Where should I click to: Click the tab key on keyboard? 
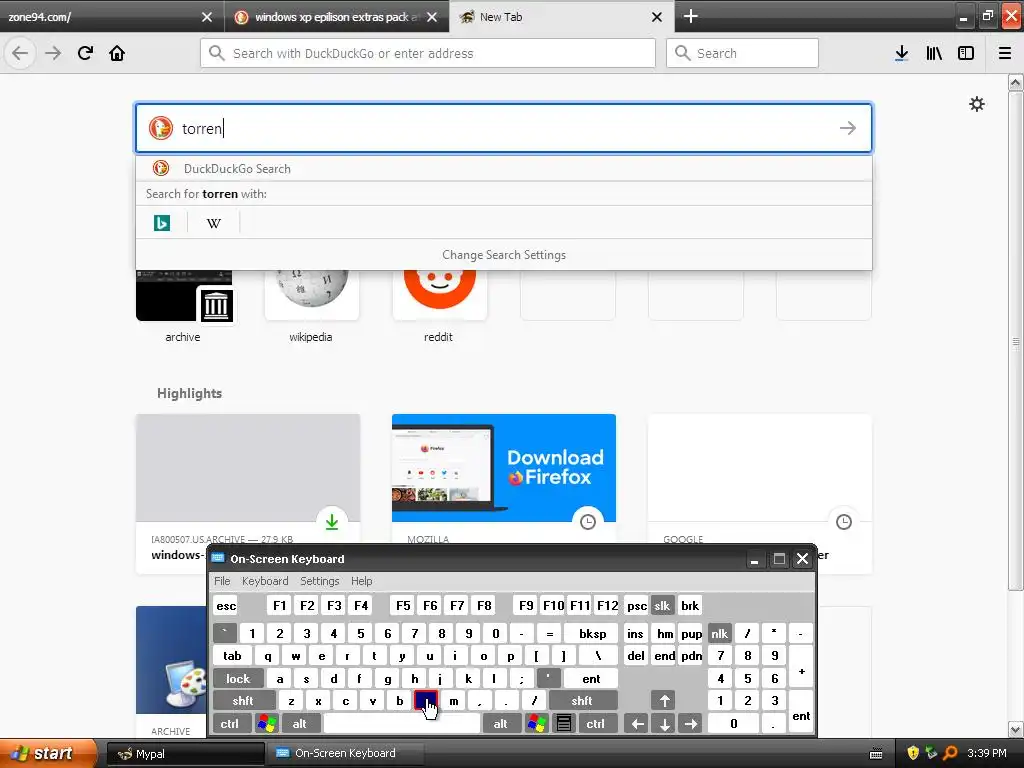(x=232, y=656)
